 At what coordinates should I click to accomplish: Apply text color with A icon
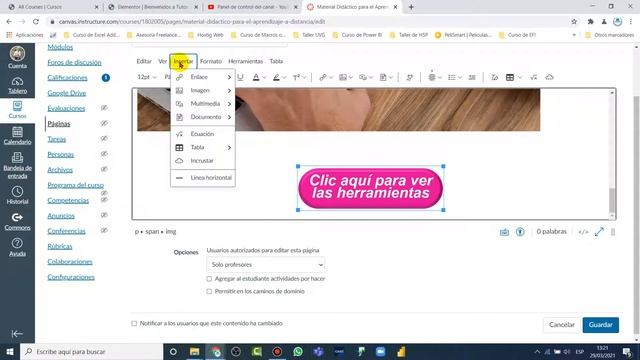coord(256,77)
